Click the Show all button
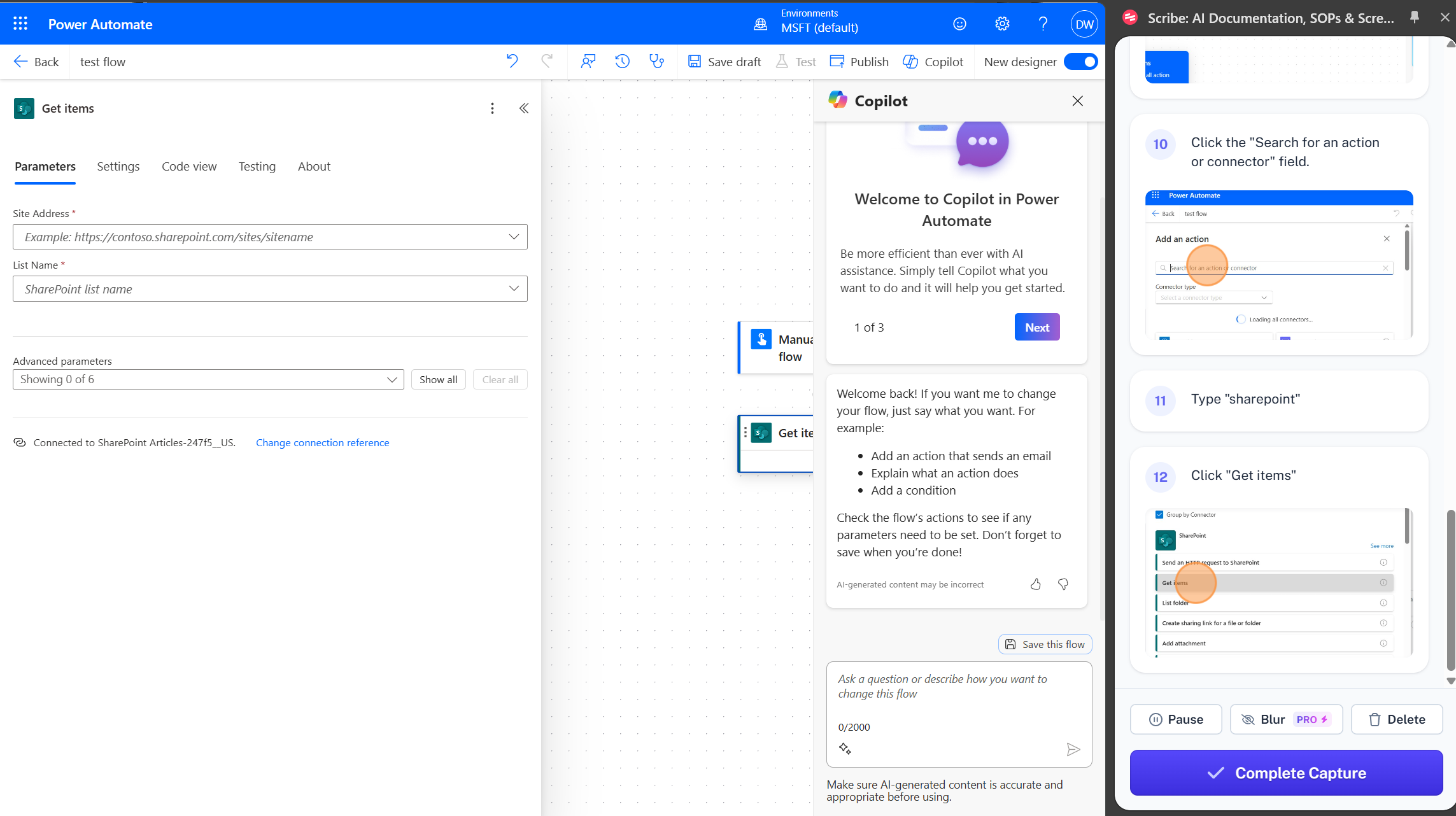The height and width of the screenshot is (816, 1456). (439, 379)
